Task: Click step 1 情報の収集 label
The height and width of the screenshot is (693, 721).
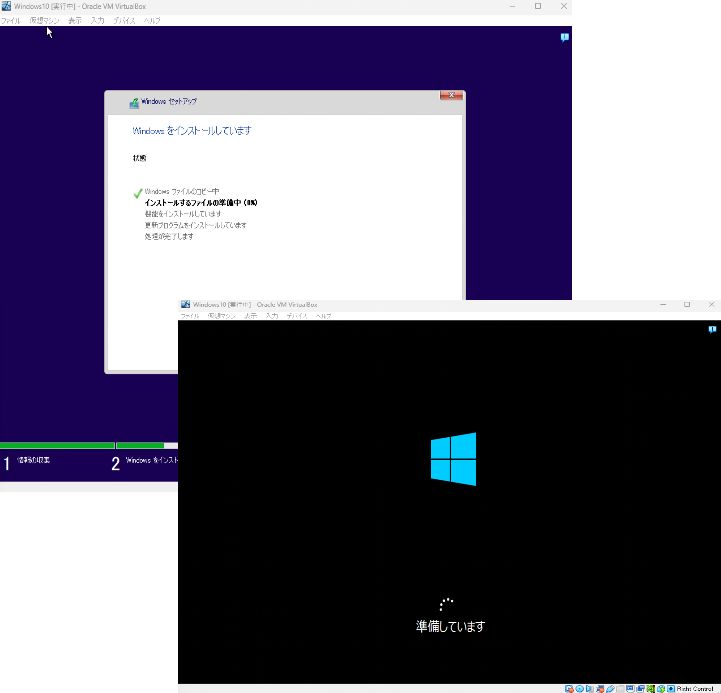Action: 33,460
